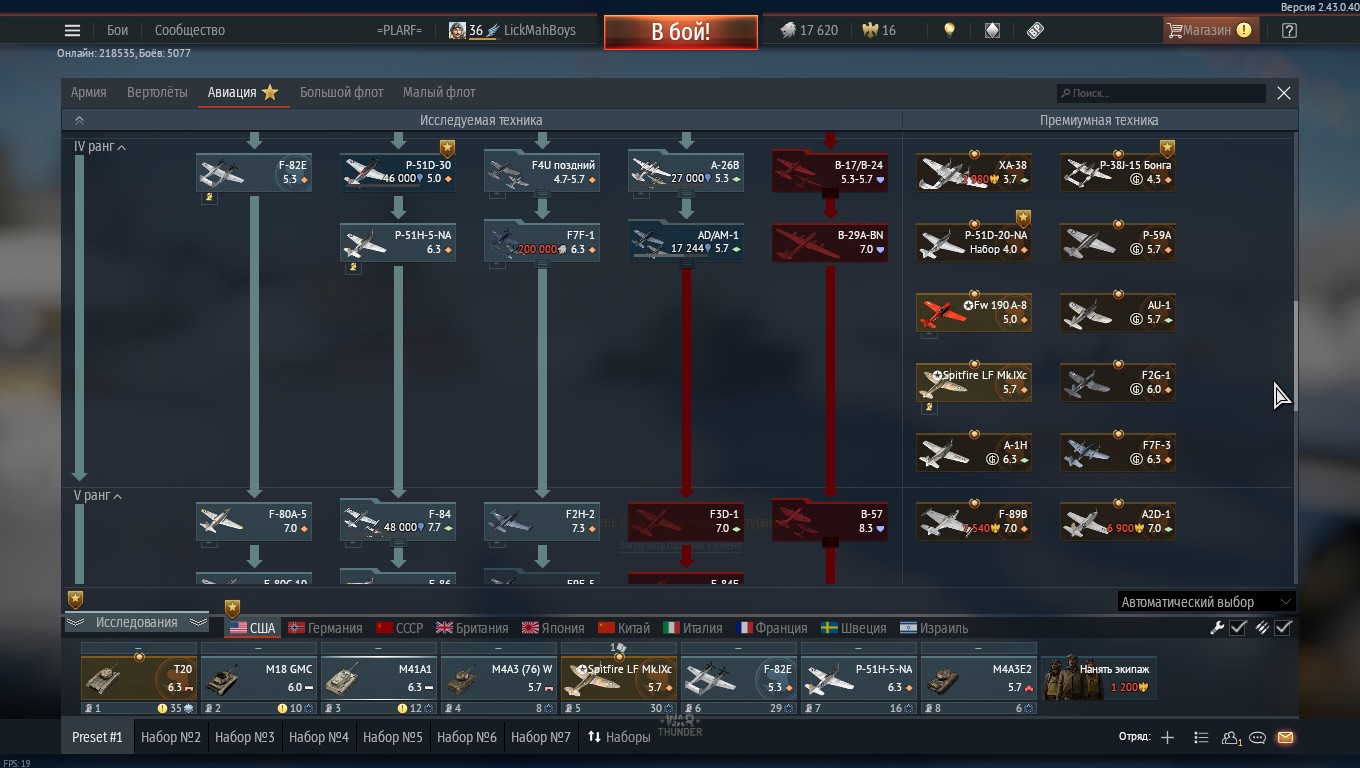
Task: Select the M18 GMC crew slot
Action: tap(259, 678)
